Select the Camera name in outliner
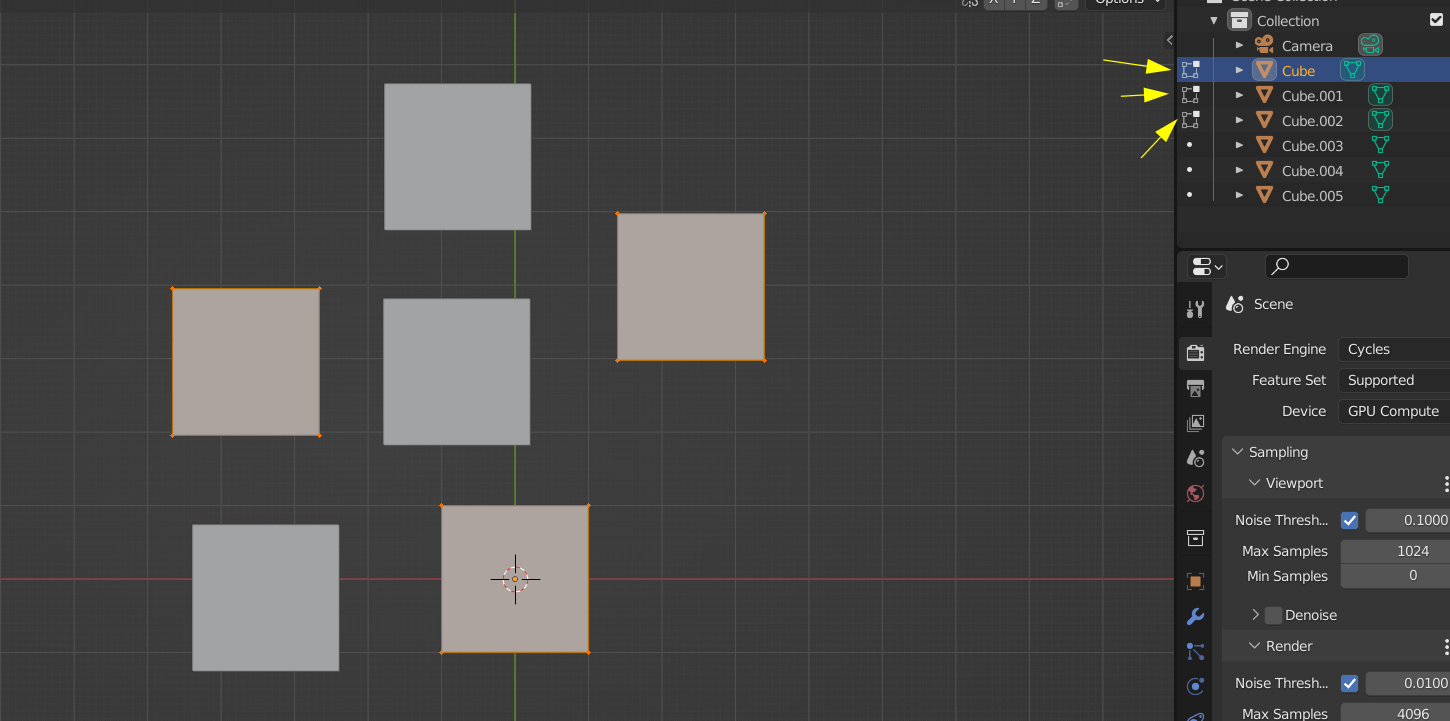The width and height of the screenshot is (1450, 721). click(1307, 46)
